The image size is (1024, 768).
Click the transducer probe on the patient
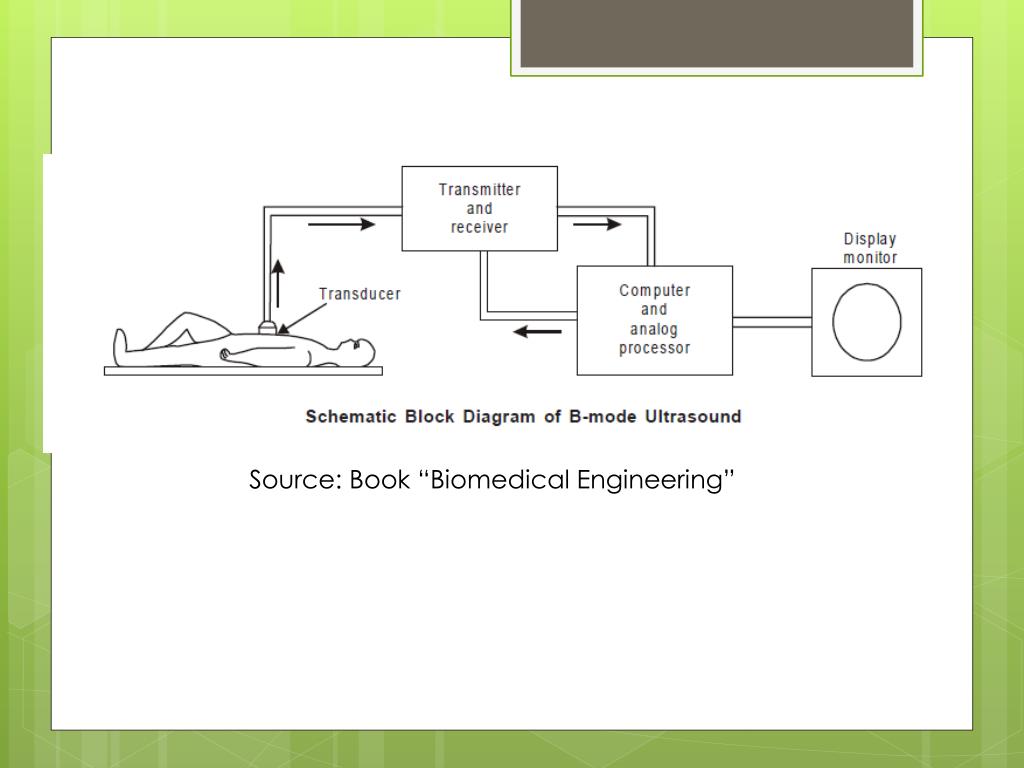click(268, 327)
